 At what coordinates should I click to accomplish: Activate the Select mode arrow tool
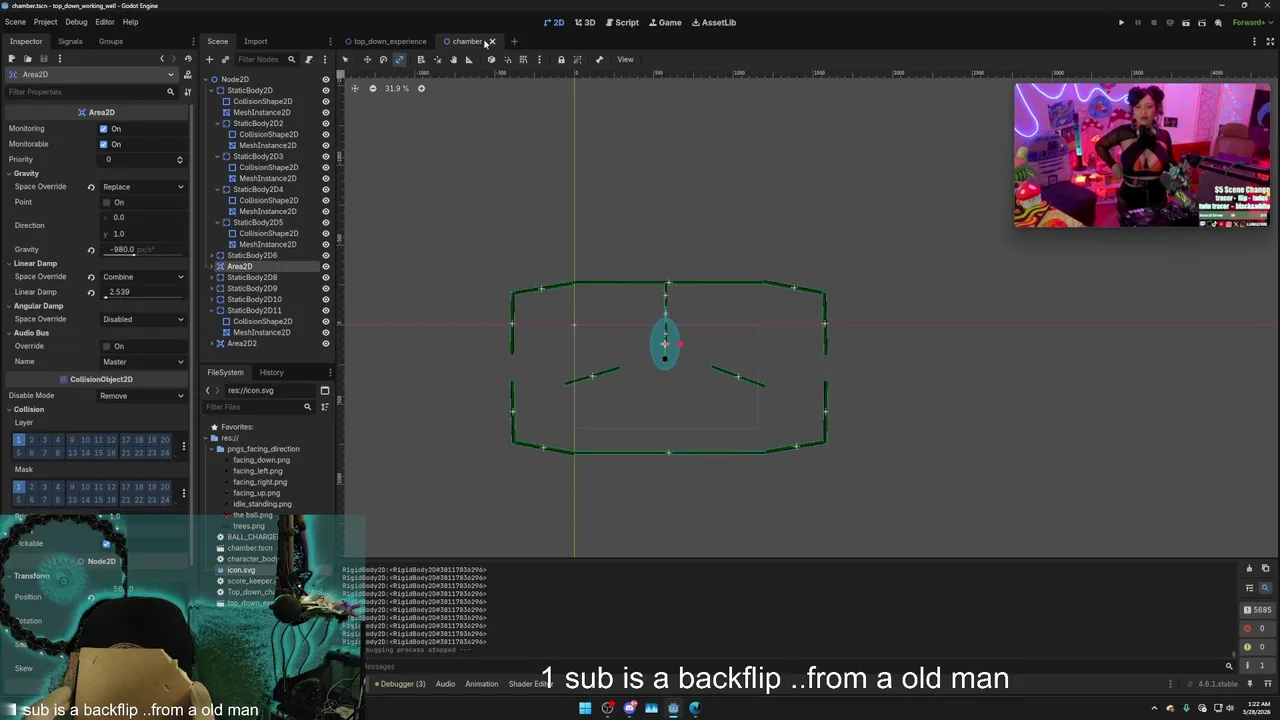point(345,59)
